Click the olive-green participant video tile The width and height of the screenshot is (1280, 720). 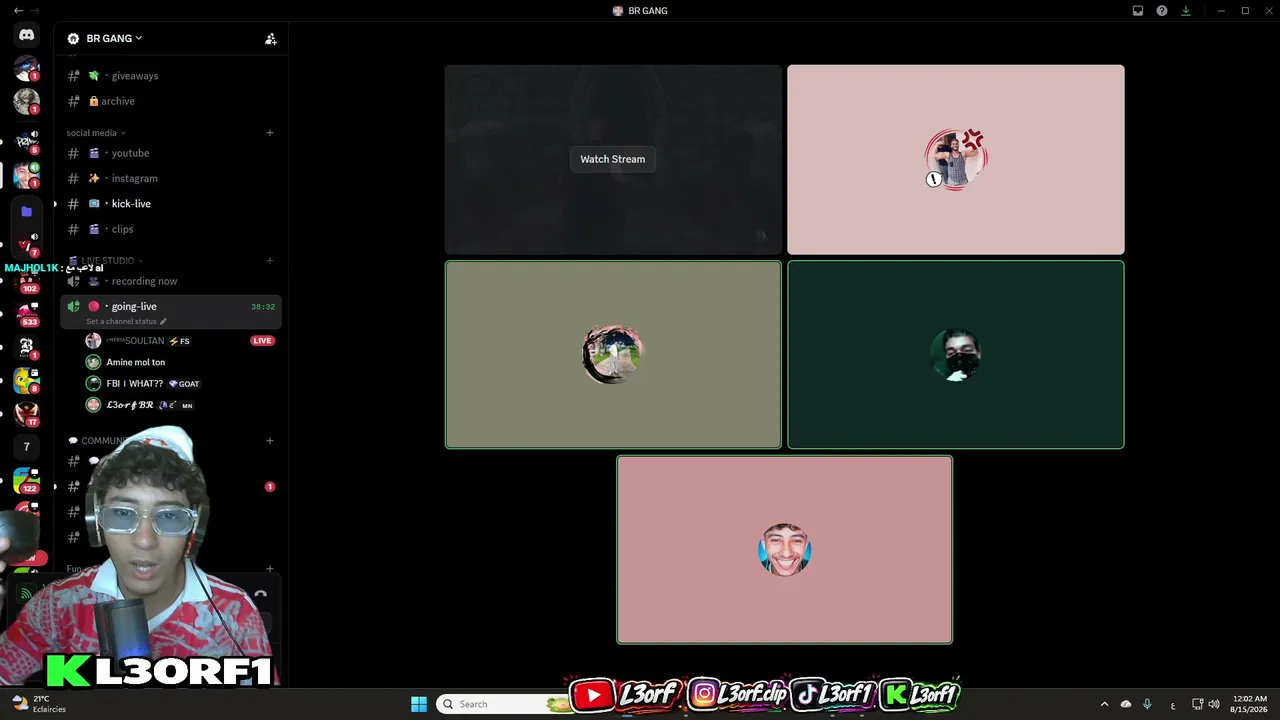click(613, 355)
